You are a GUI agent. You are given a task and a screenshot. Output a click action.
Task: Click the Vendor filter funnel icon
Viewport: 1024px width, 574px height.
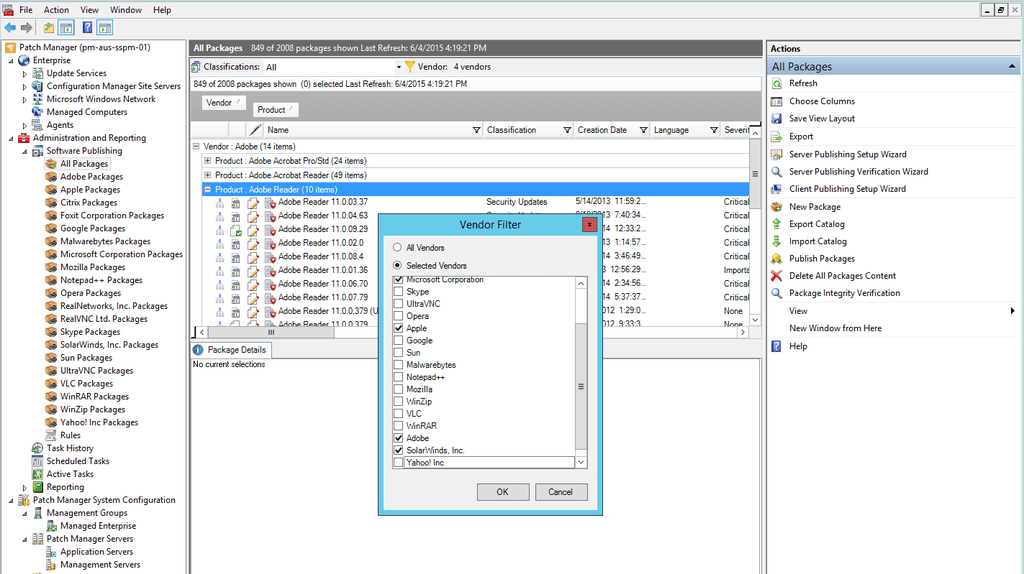point(409,67)
